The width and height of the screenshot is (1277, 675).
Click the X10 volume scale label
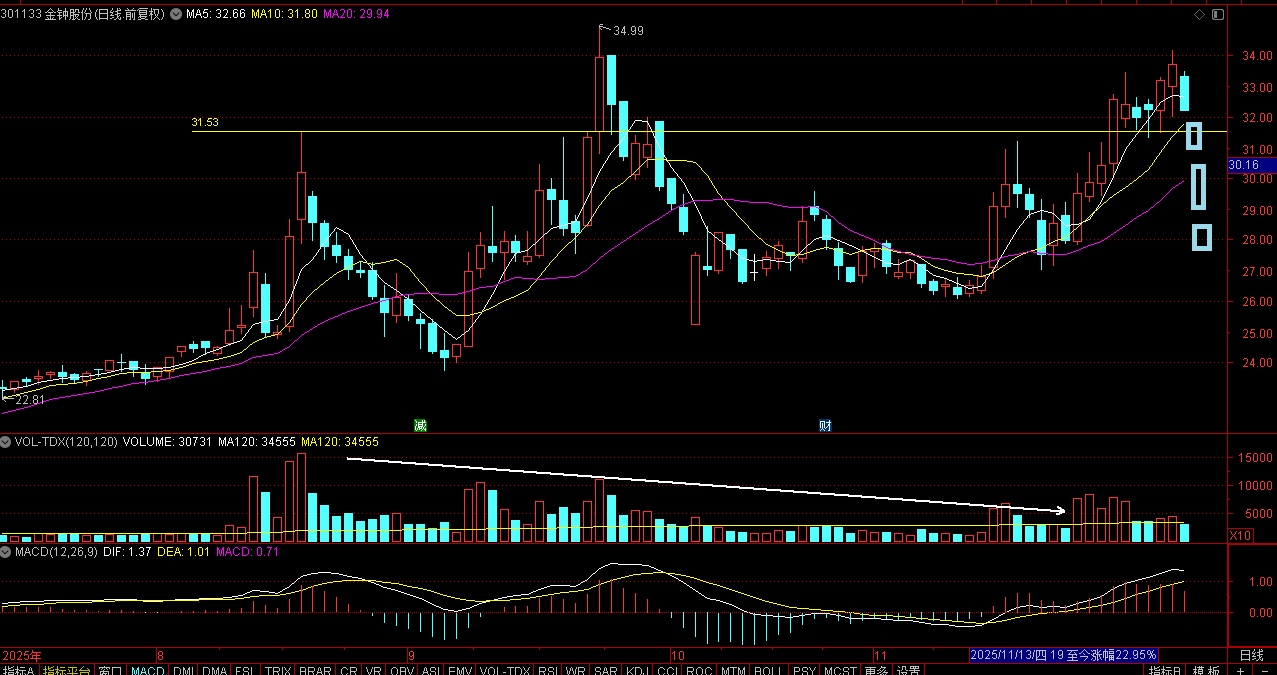point(1240,536)
